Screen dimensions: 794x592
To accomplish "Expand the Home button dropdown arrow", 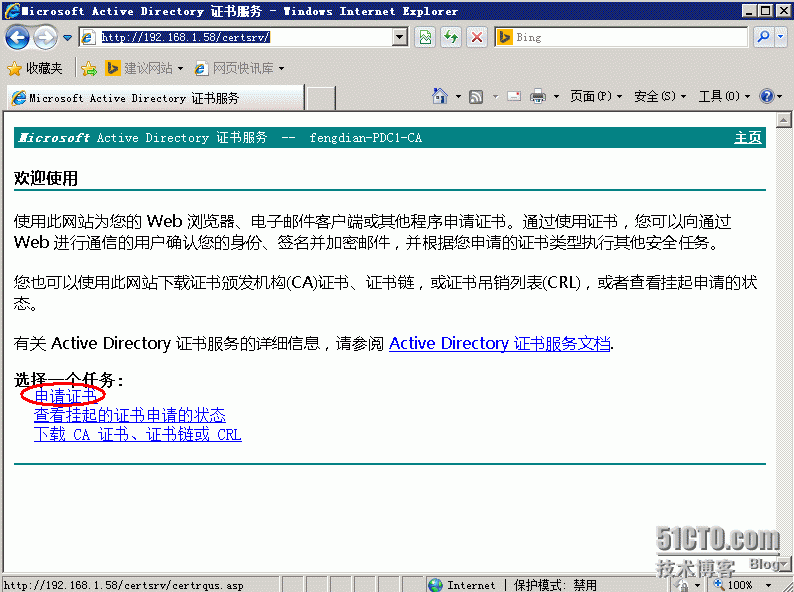I will pos(458,96).
